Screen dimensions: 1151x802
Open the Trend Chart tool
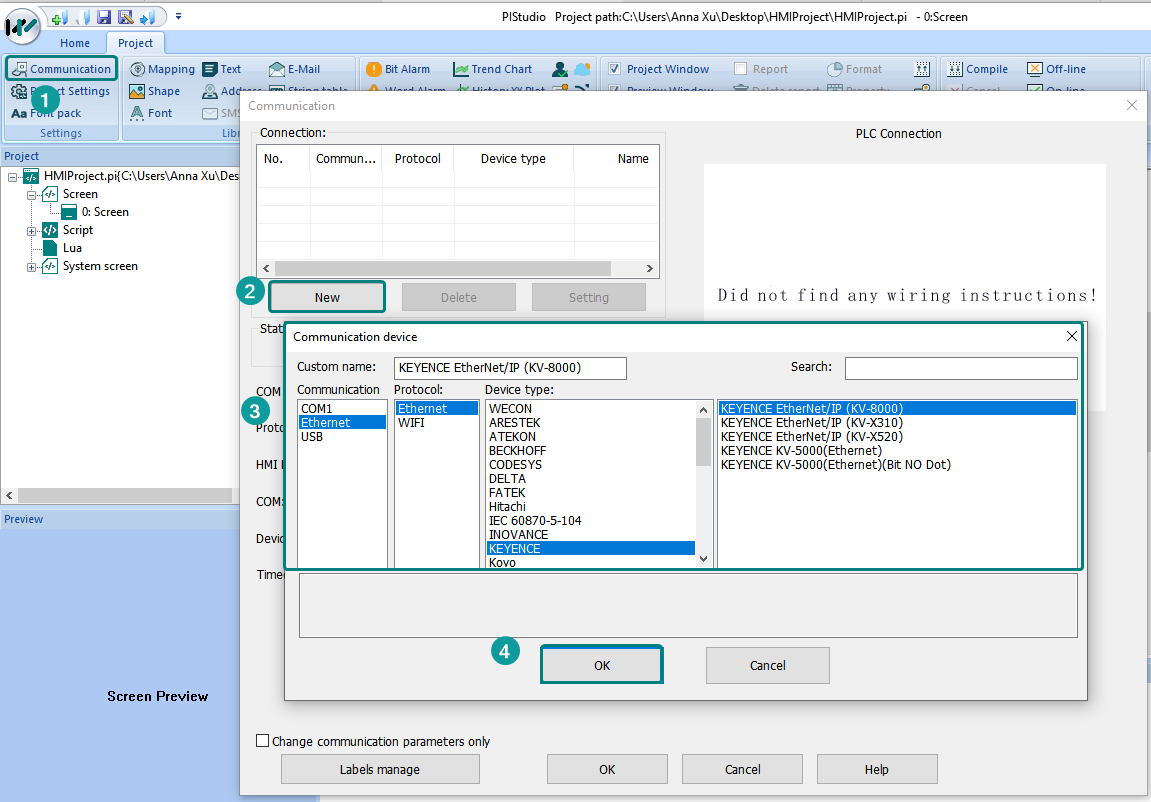click(x=493, y=69)
